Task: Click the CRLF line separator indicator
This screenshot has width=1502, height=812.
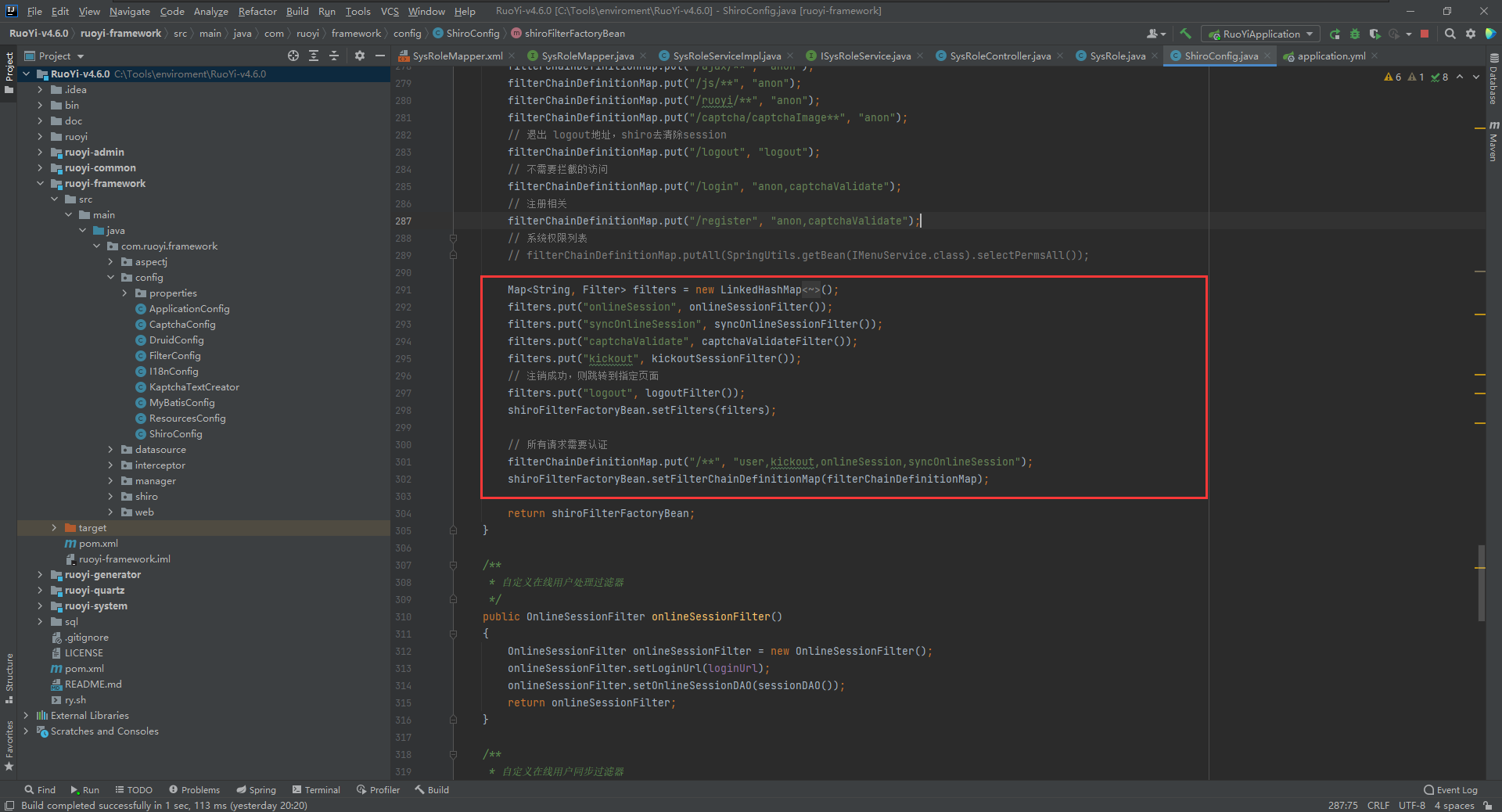Action: (1378, 805)
